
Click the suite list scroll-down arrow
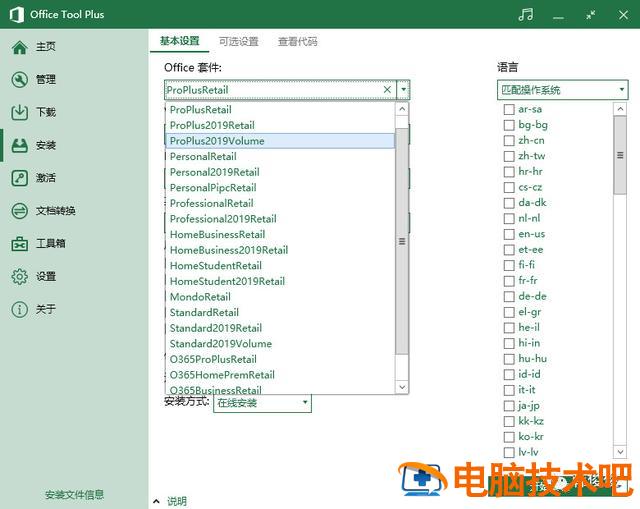[x=402, y=387]
